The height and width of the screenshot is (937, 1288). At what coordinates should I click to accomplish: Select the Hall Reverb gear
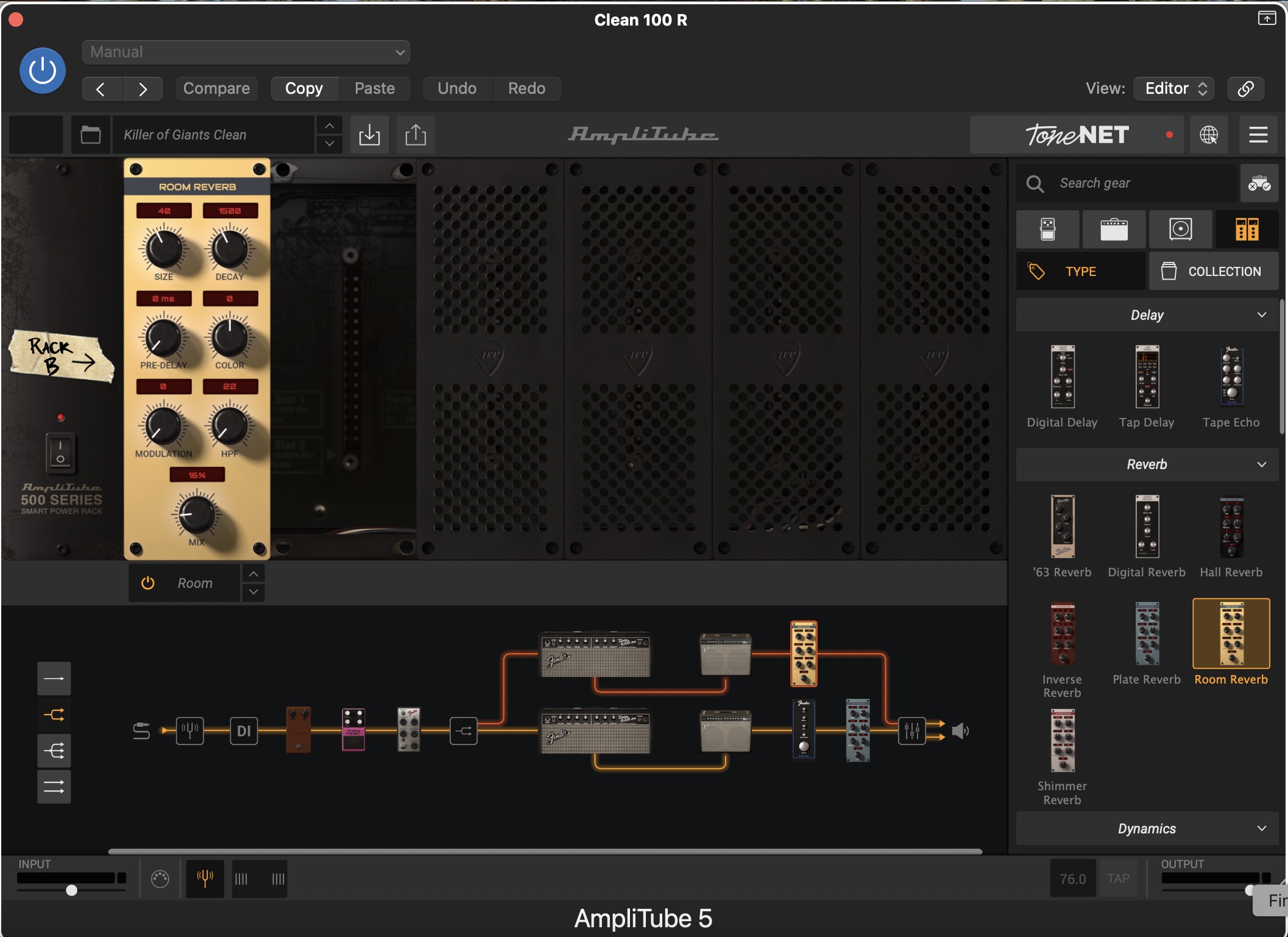pos(1231,537)
